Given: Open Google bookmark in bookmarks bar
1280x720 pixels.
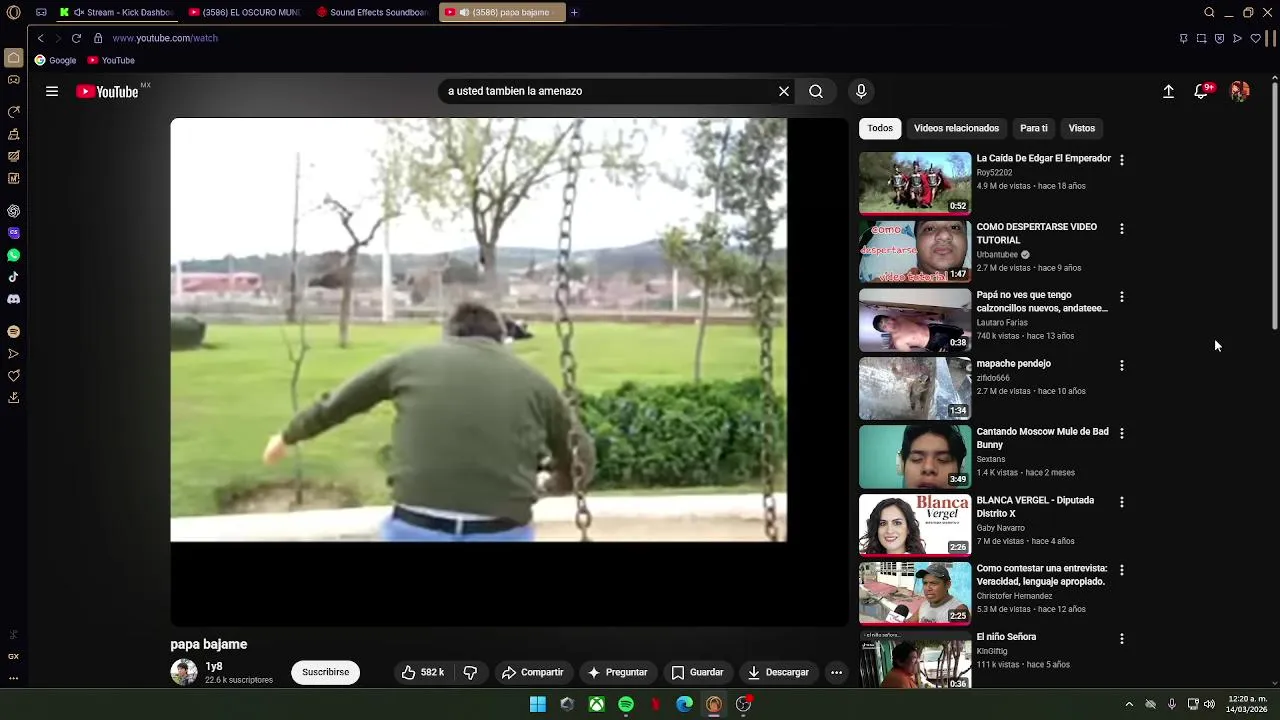Looking at the screenshot, I should 55,60.
